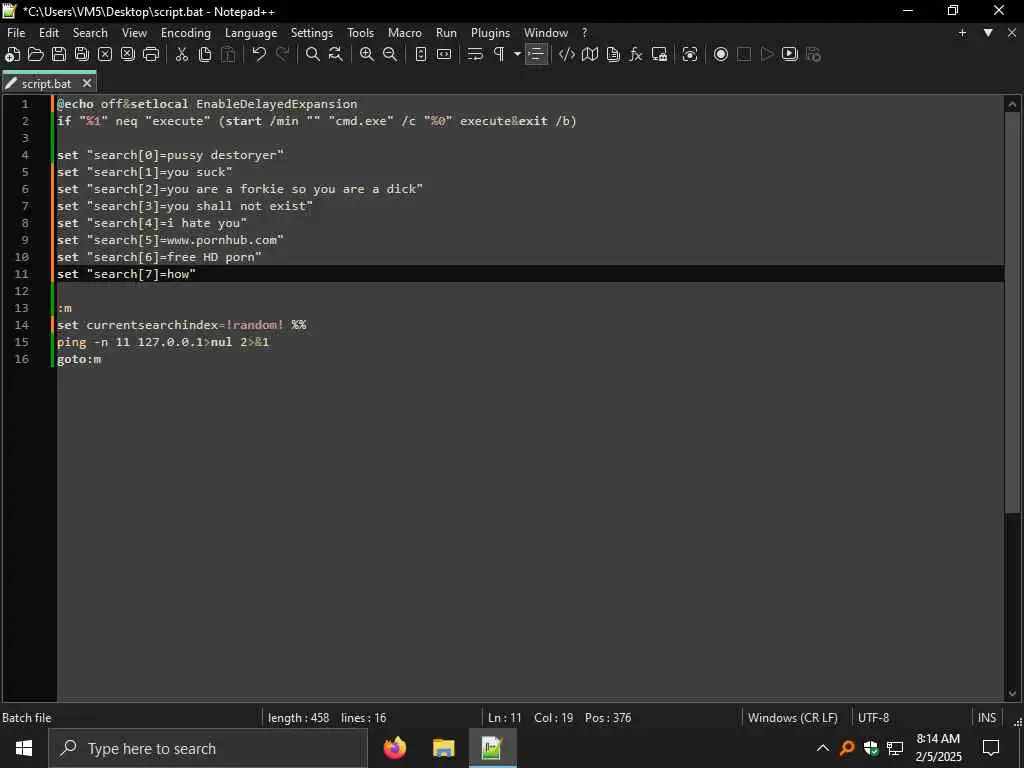The height and width of the screenshot is (768, 1024).
Task: Select the script.bat tab
Action: (x=46, y=84)
